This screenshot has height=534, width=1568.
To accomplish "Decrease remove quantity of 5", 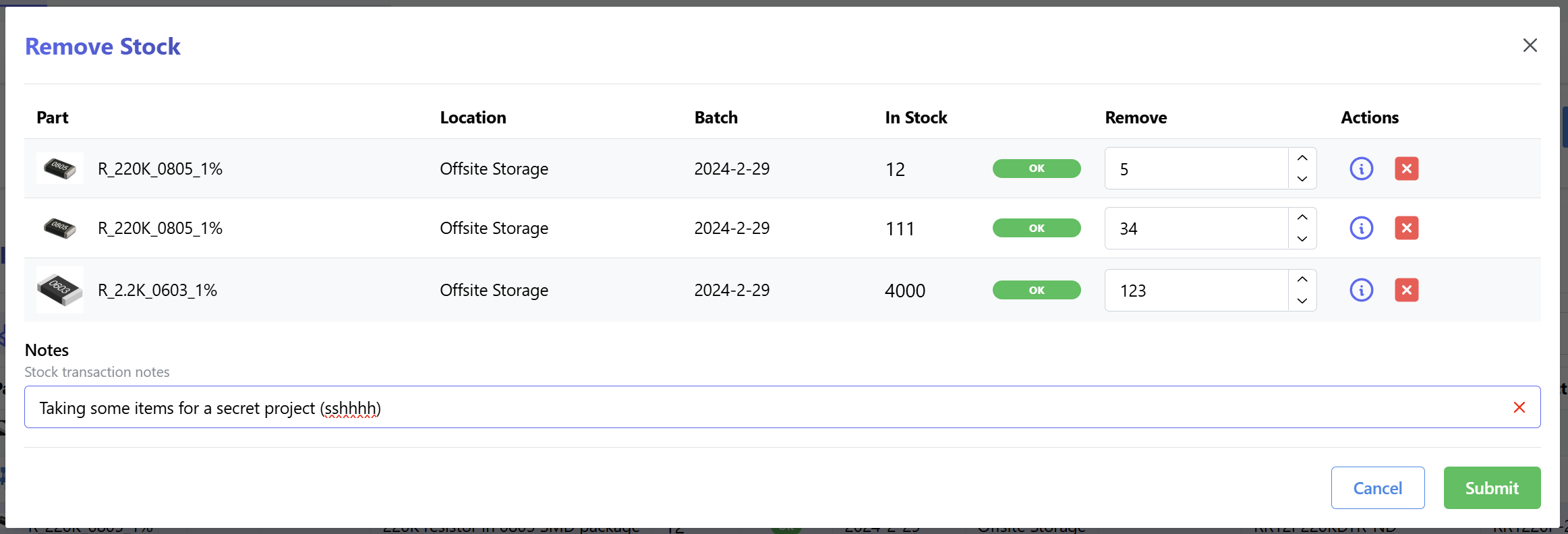I will 1302,179.
